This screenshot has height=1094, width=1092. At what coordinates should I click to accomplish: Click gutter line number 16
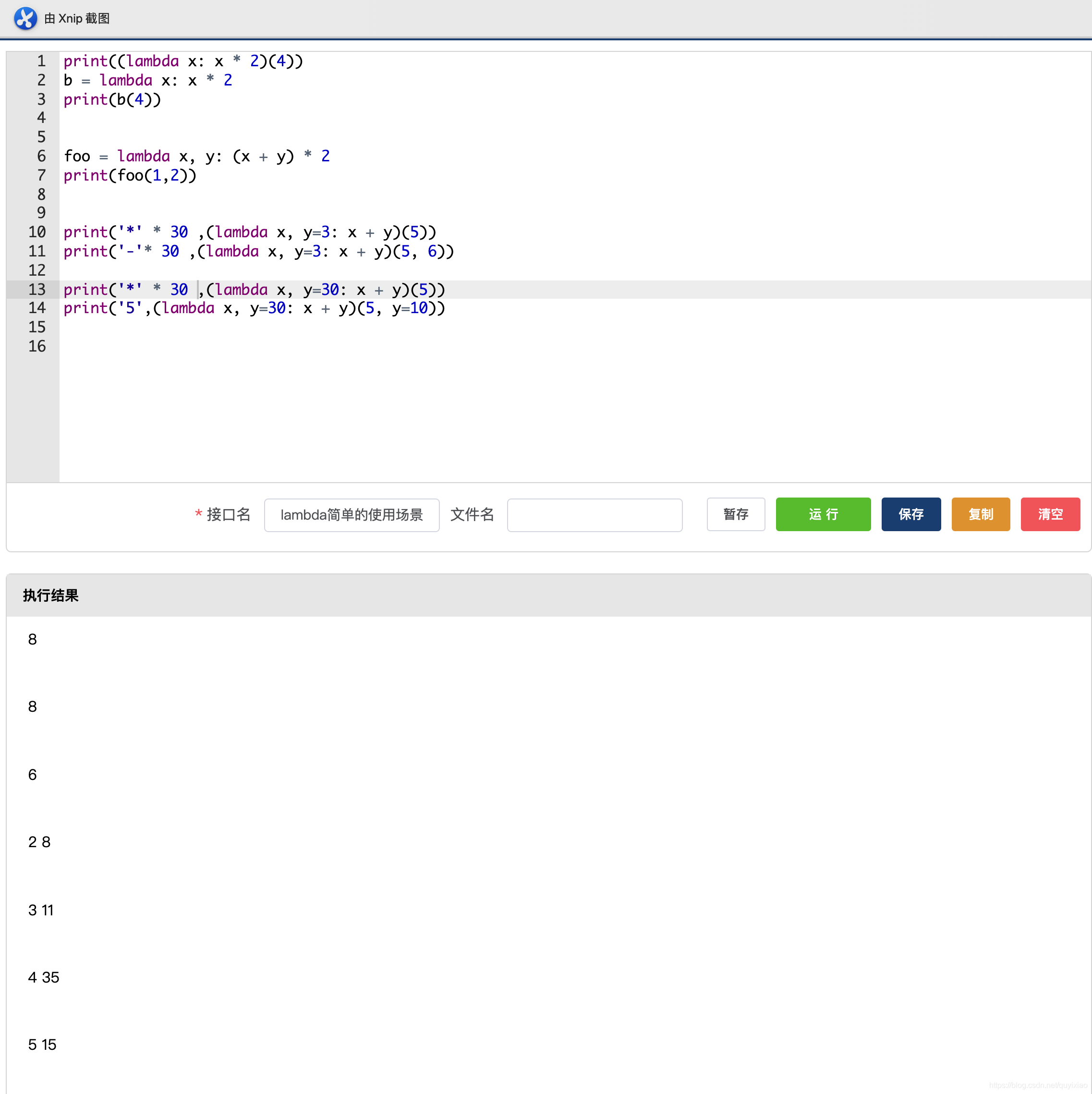point(37,346)
